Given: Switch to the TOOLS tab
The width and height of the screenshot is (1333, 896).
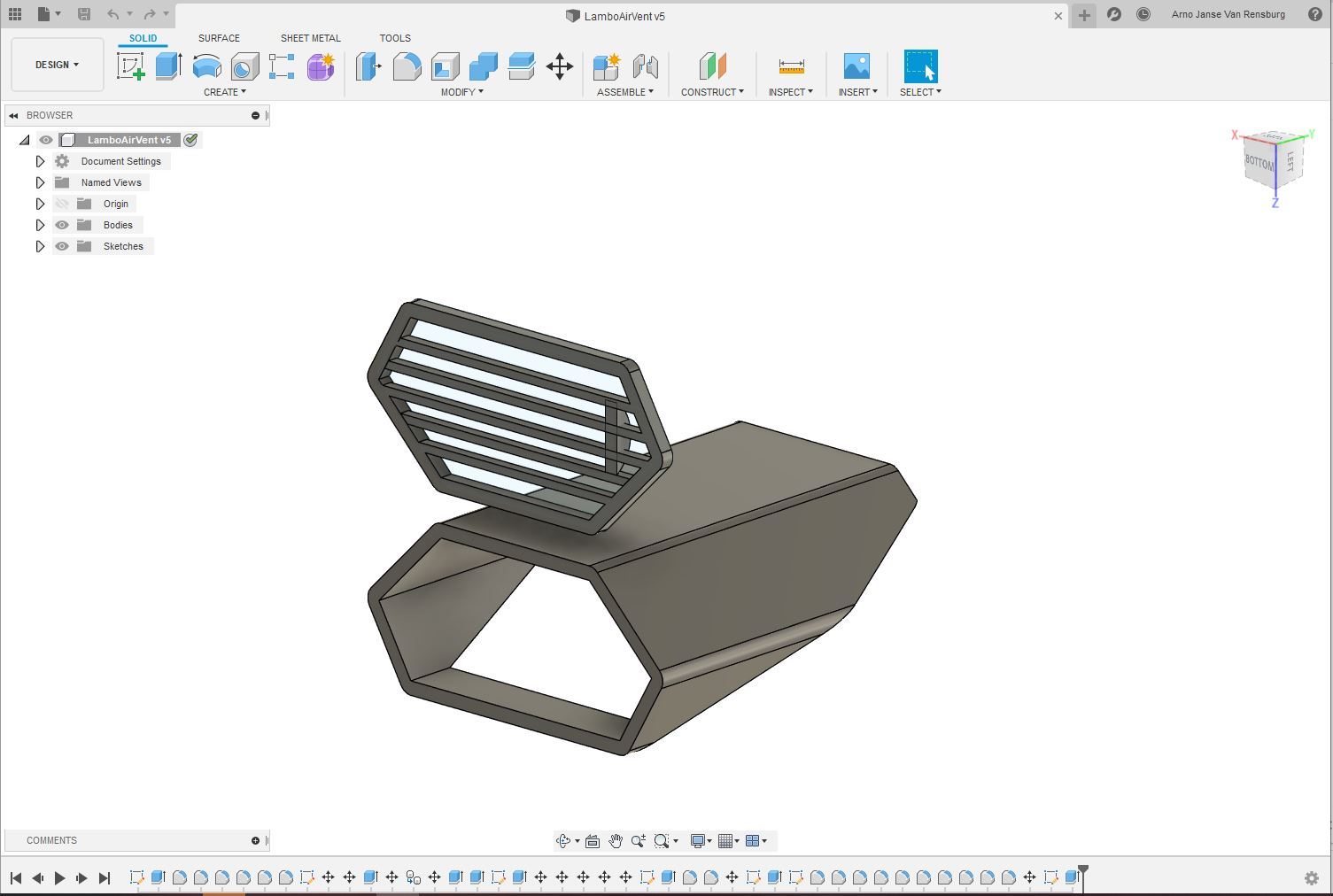Looking at the screenshot, I should 395,38.
